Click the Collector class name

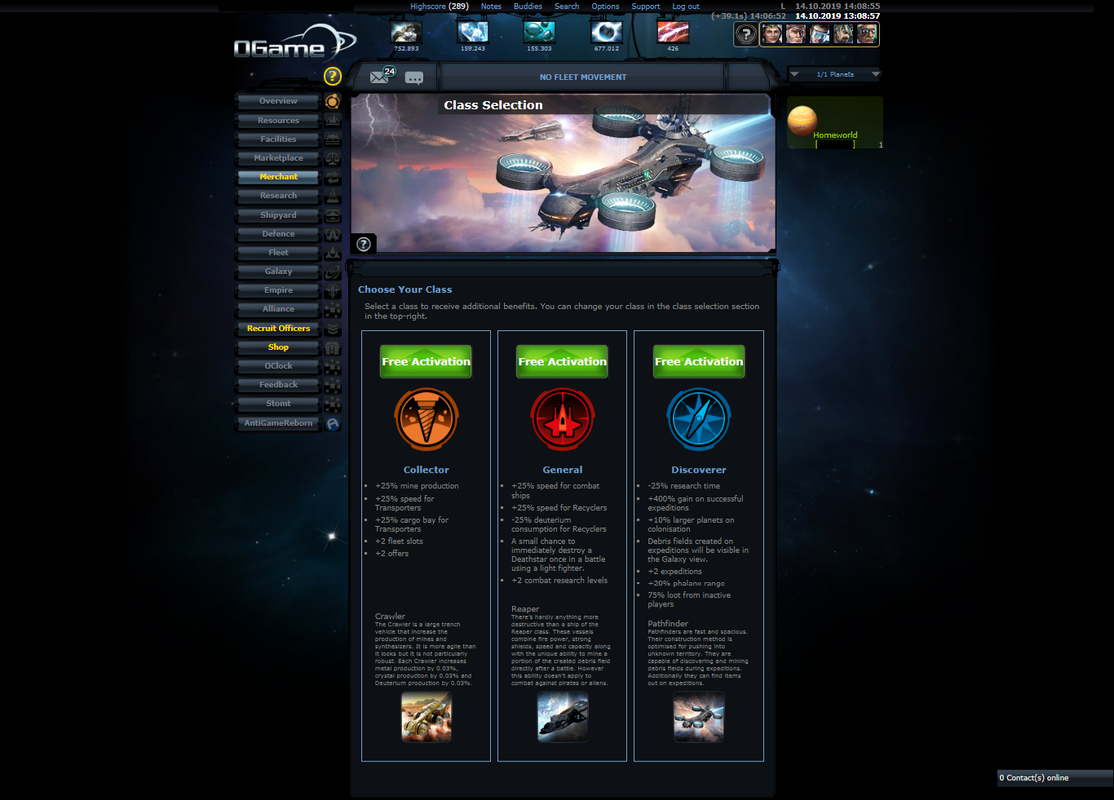point(426,470)
